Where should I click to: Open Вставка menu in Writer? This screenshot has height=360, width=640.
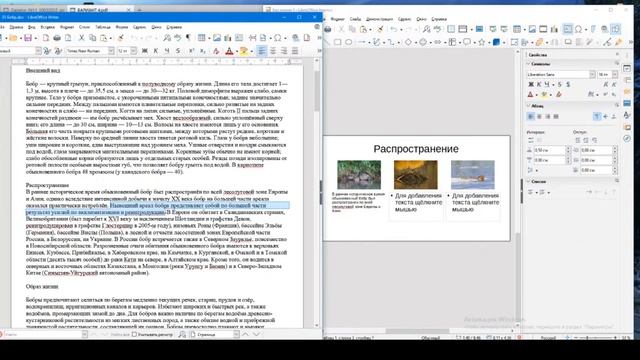pyautogui.click(x=48, y=27)
